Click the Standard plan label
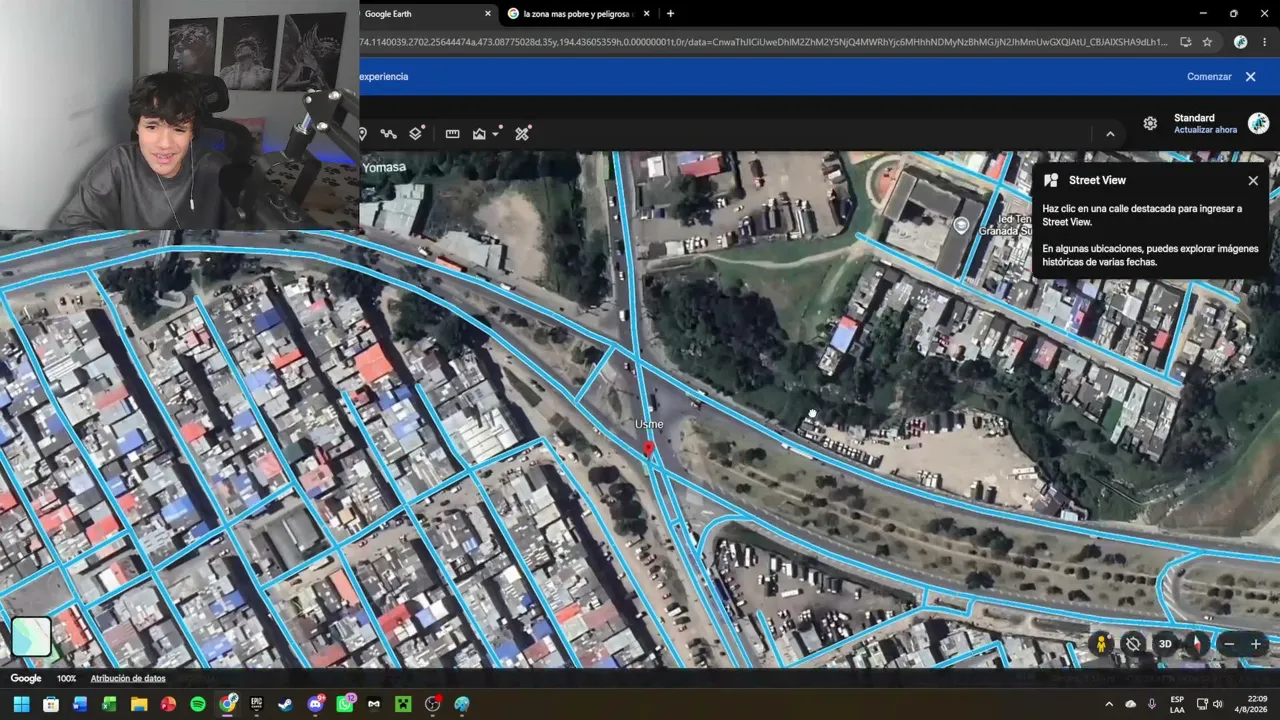1280x720 pixels. [x=1194, y=118]
